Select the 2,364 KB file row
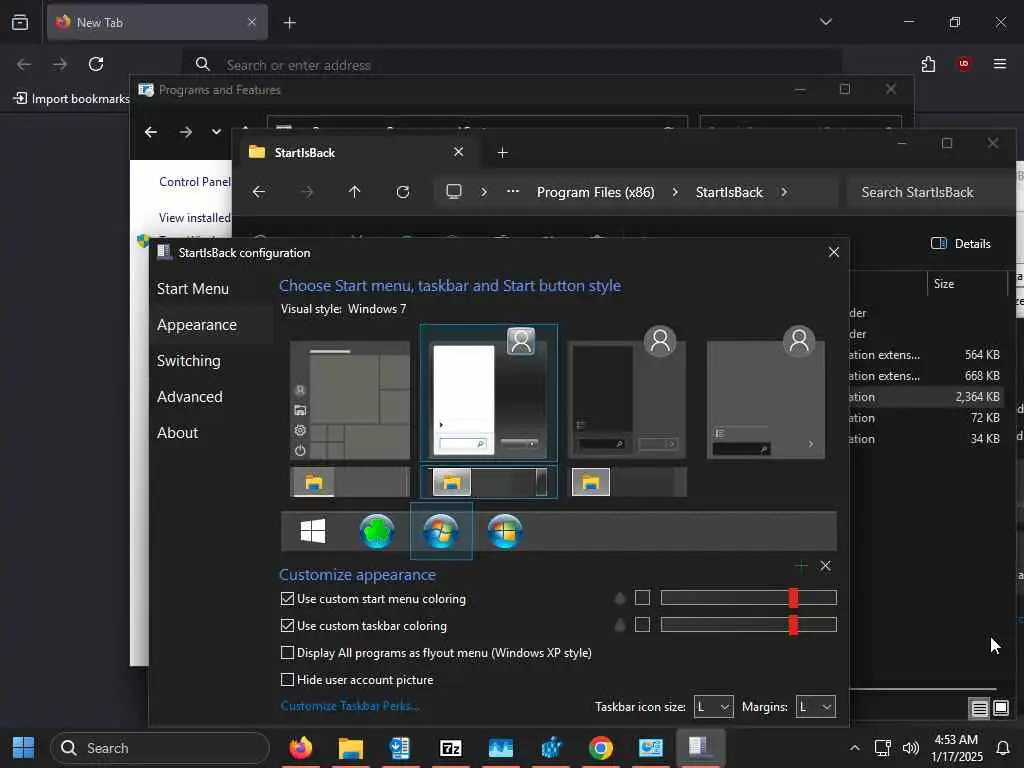This screenshot has width=1024, height=768. coord(927,396)
